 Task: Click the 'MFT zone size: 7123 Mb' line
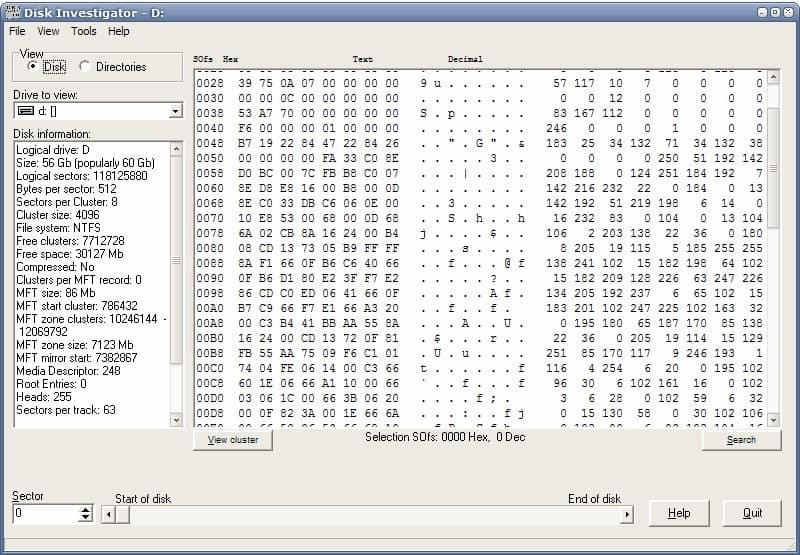click(74, 345)
